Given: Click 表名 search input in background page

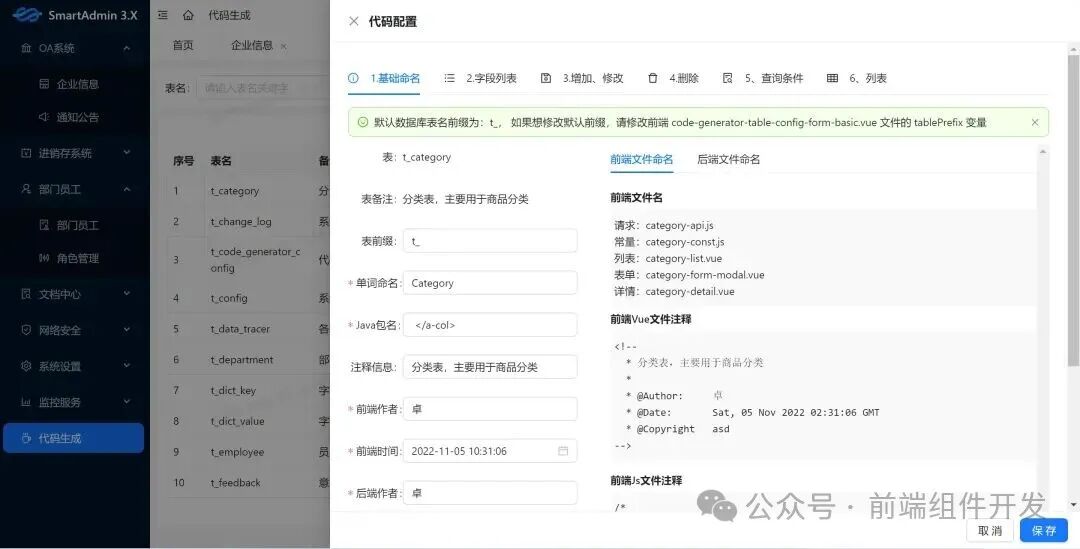Looking at the screenshot, I should (x=263, y=88).
